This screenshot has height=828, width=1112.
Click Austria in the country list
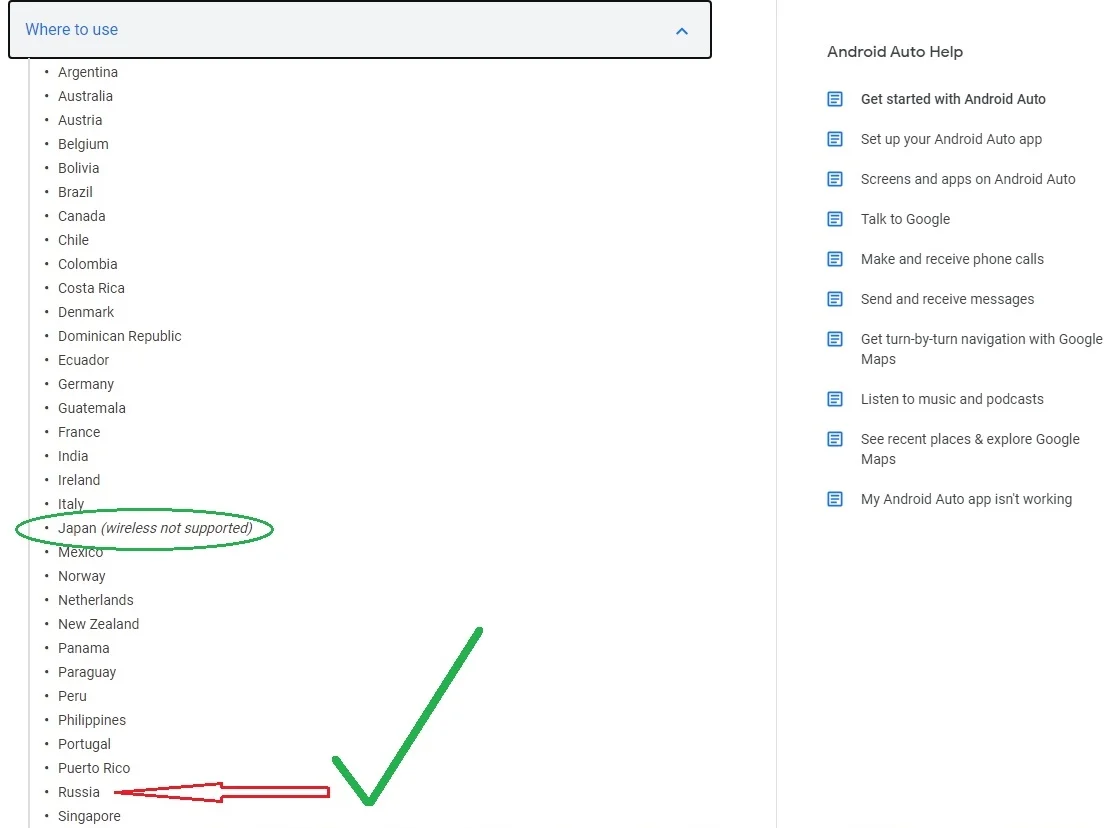click(x=80, y=121)
